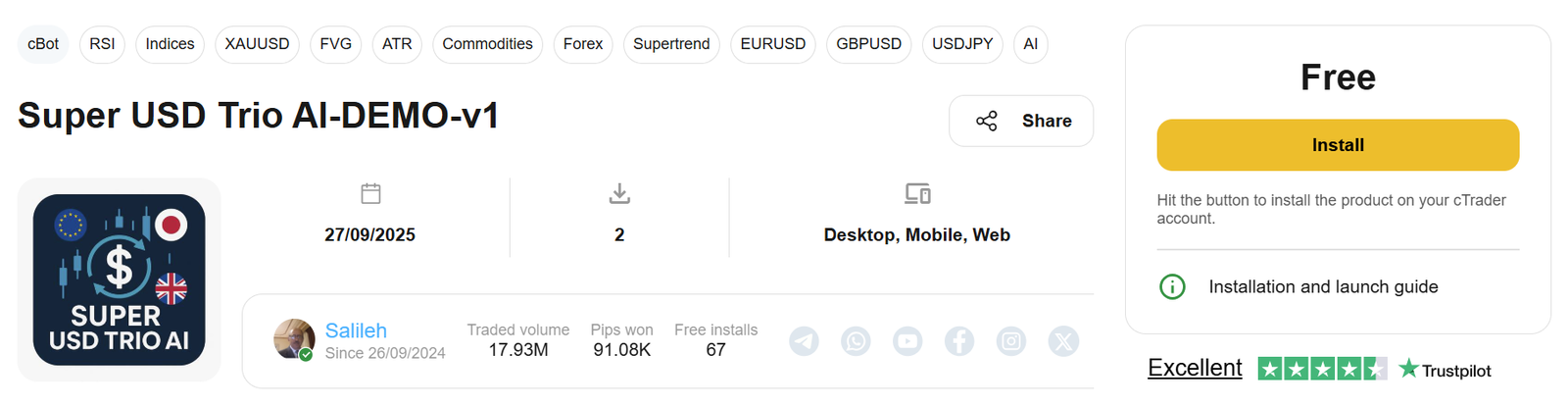Click Salileh's profile avatar
The width and height of the screenshot is (1568, 405).
[293, 339]
